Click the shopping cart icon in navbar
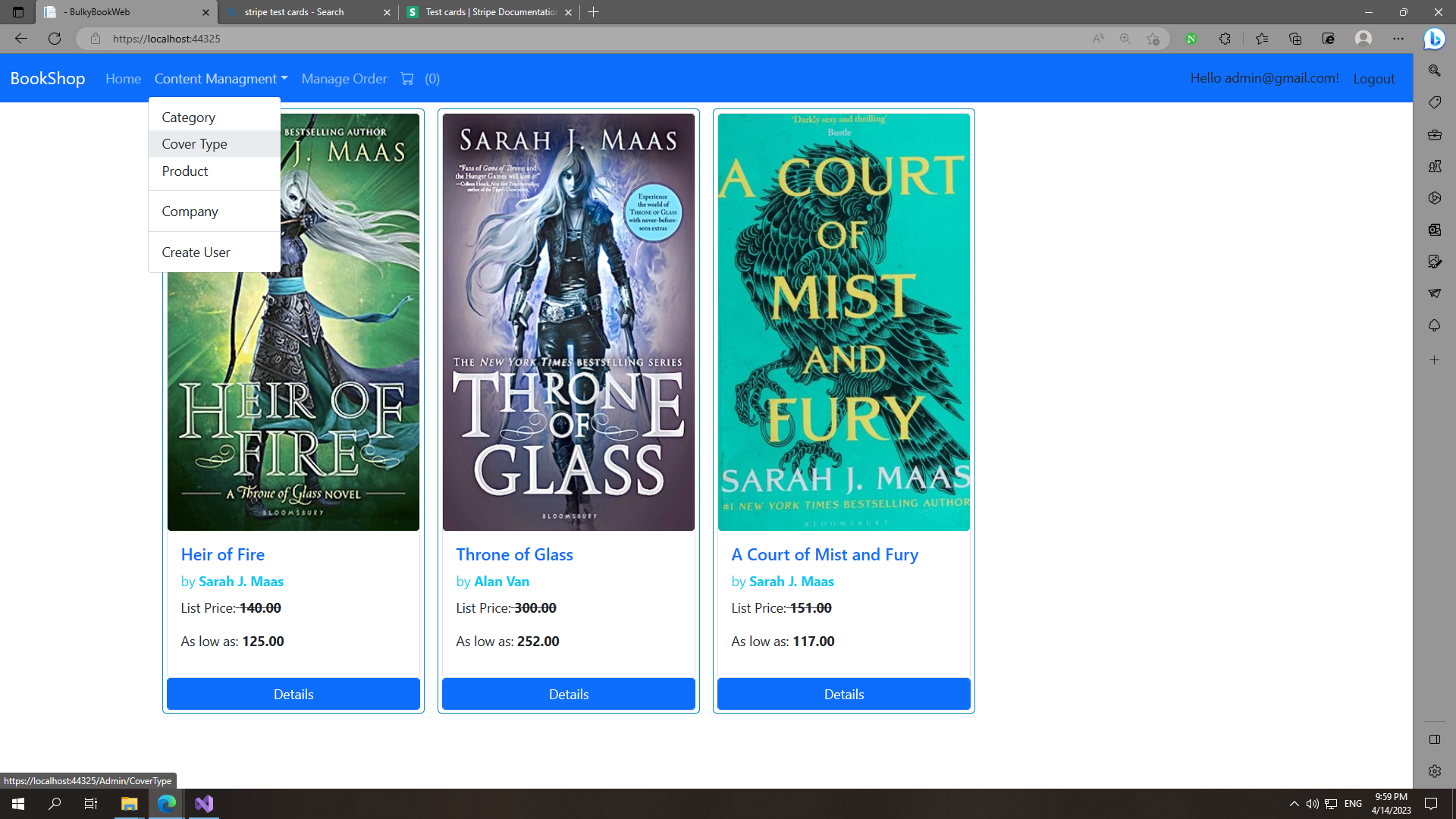 click(407, 79)
